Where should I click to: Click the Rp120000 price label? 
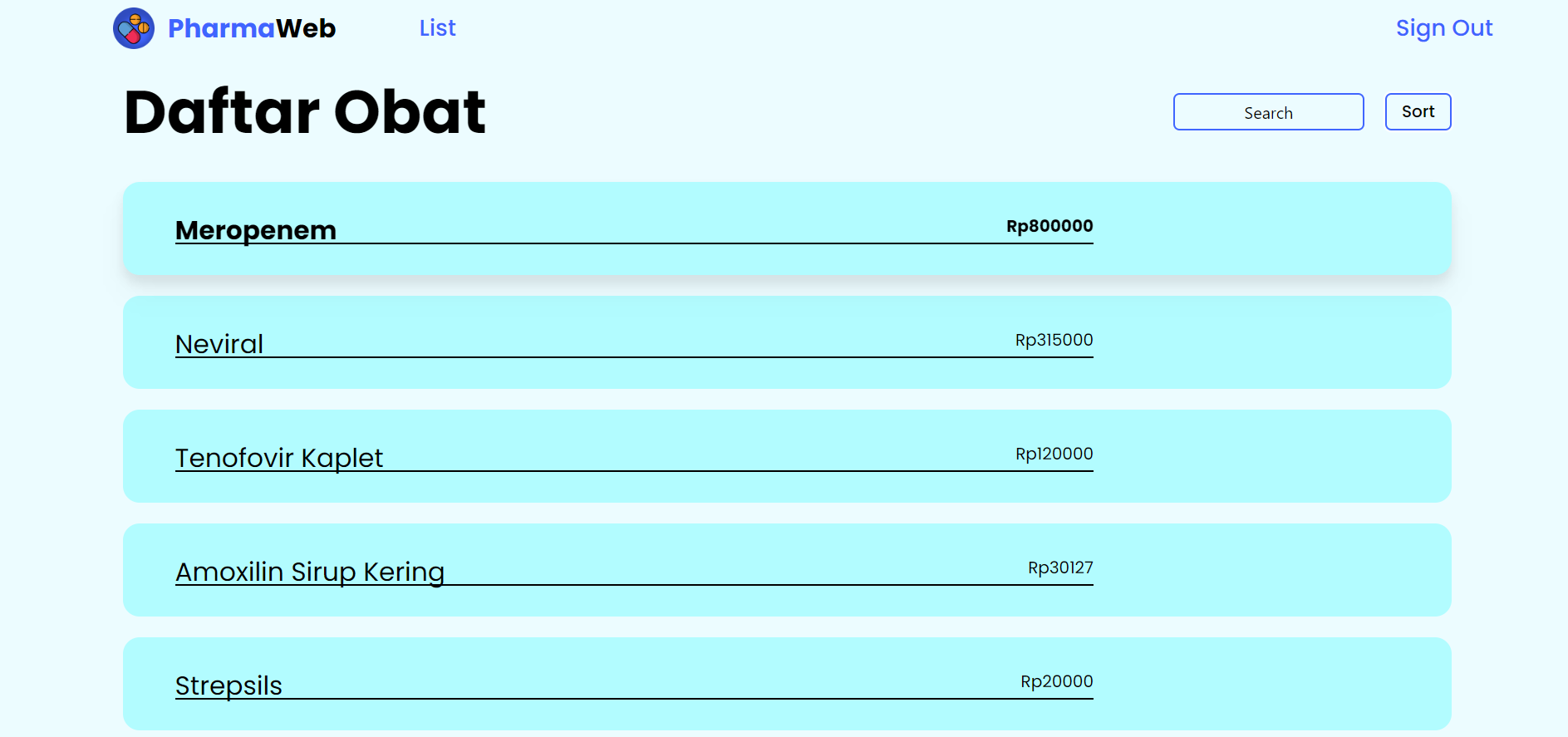click(1054, 454)
